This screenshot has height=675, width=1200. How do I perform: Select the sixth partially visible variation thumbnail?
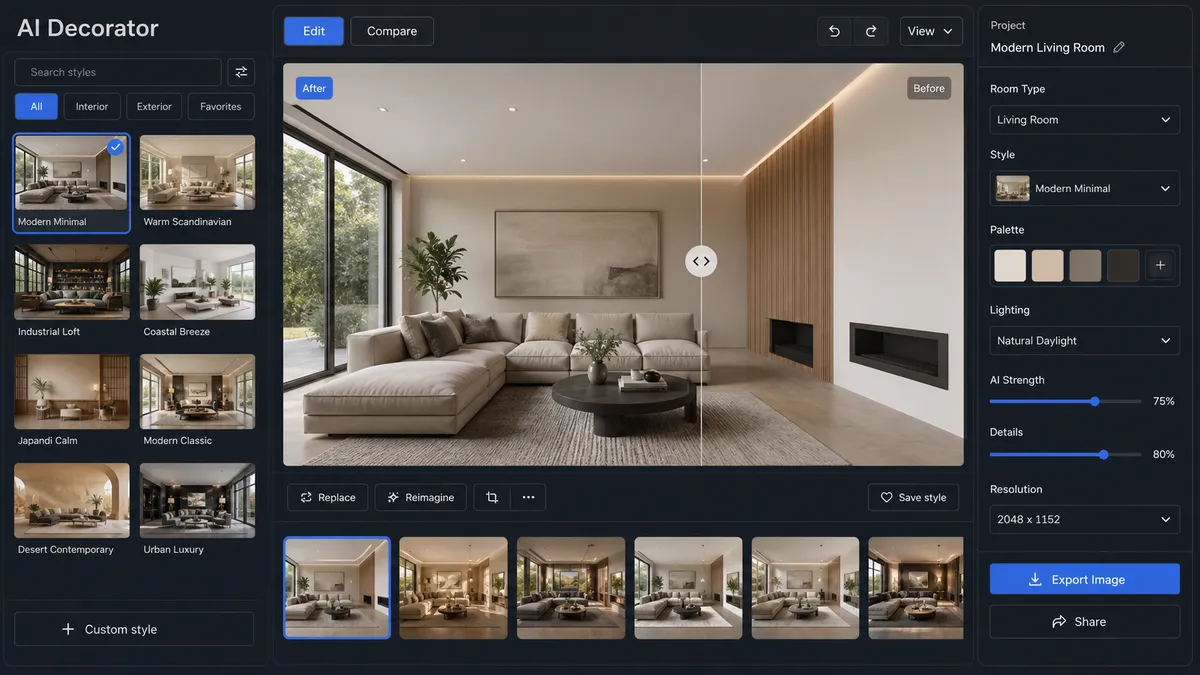(x=916, y=588)
